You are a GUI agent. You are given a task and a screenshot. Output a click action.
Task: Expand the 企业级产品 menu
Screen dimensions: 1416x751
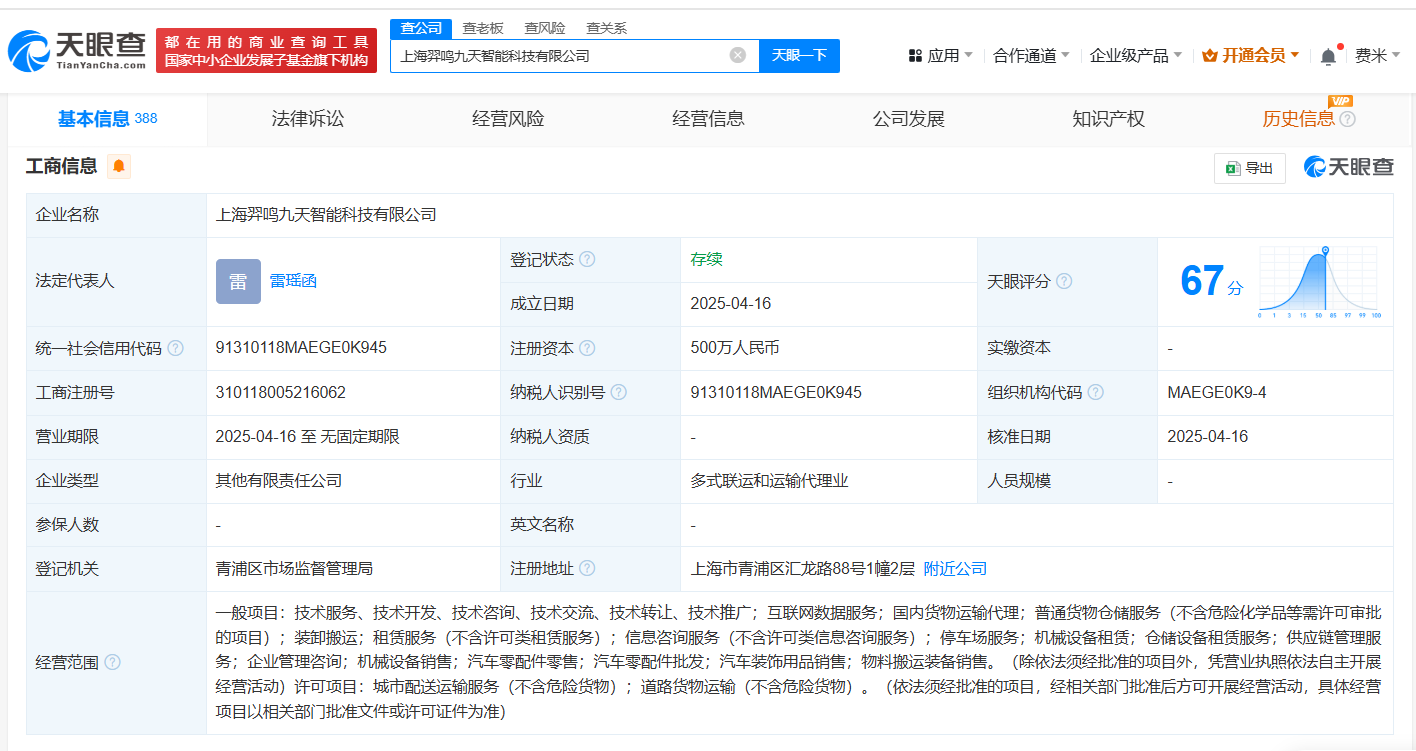click(x=1135, y=56)
